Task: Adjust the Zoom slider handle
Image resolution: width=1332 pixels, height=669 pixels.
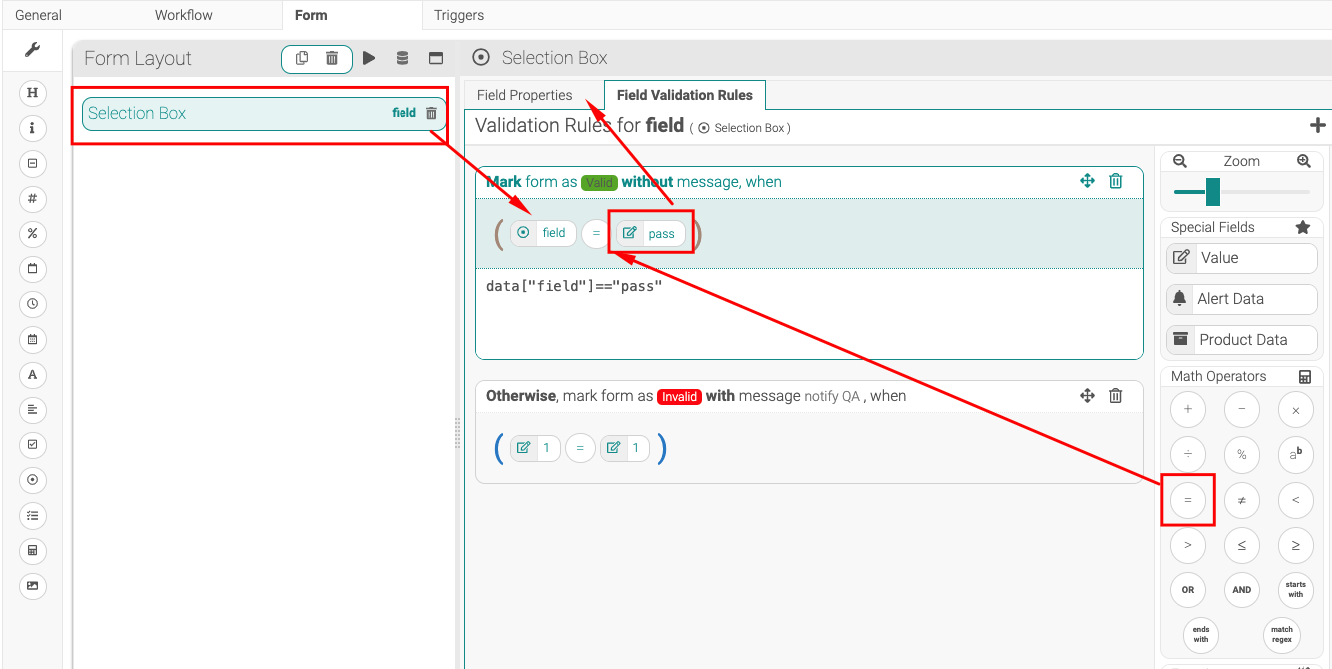Action: click(1211, 190)
